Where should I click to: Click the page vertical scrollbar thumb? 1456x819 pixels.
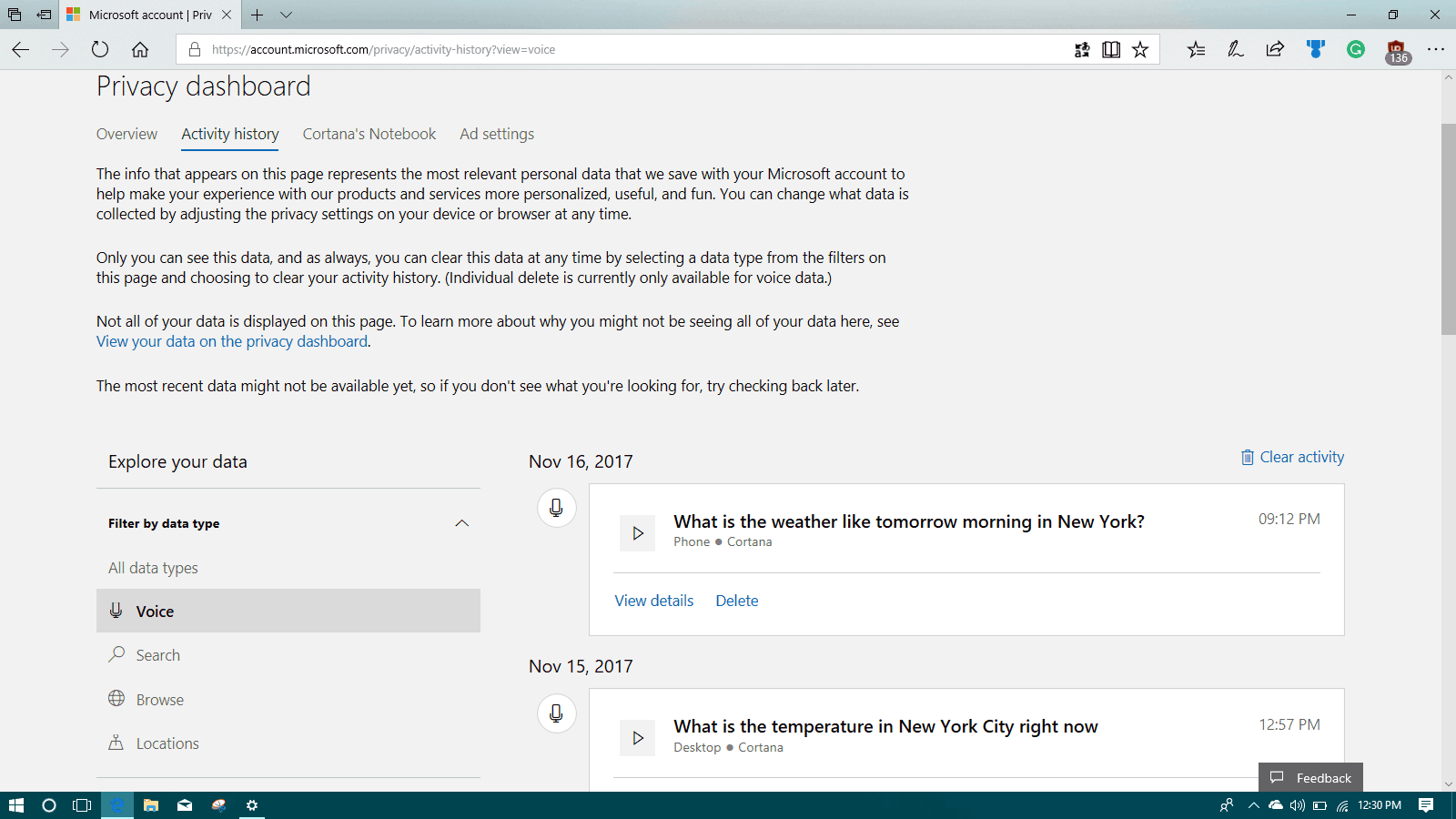[x=1448, y=229]
